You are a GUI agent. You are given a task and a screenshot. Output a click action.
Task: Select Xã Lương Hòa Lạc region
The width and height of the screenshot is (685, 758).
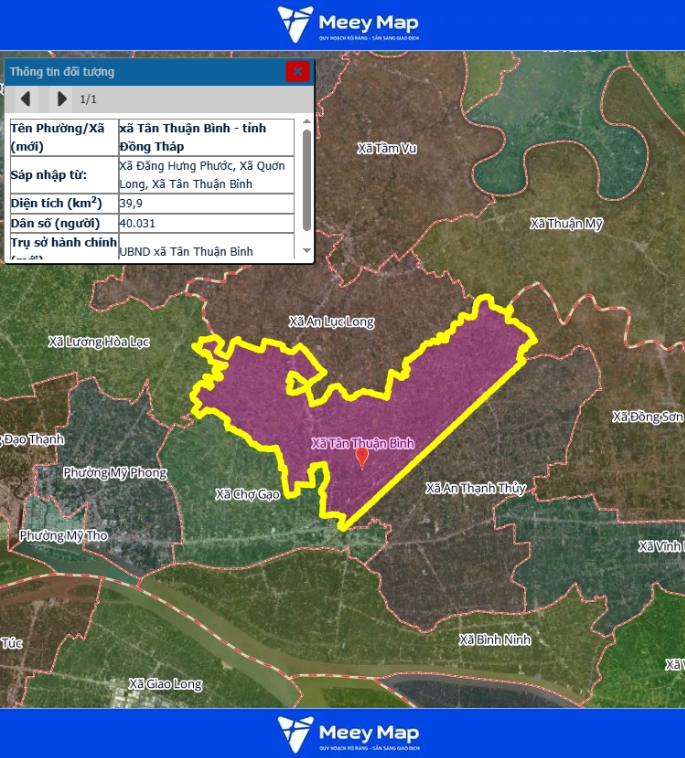(x=98, y=342)
